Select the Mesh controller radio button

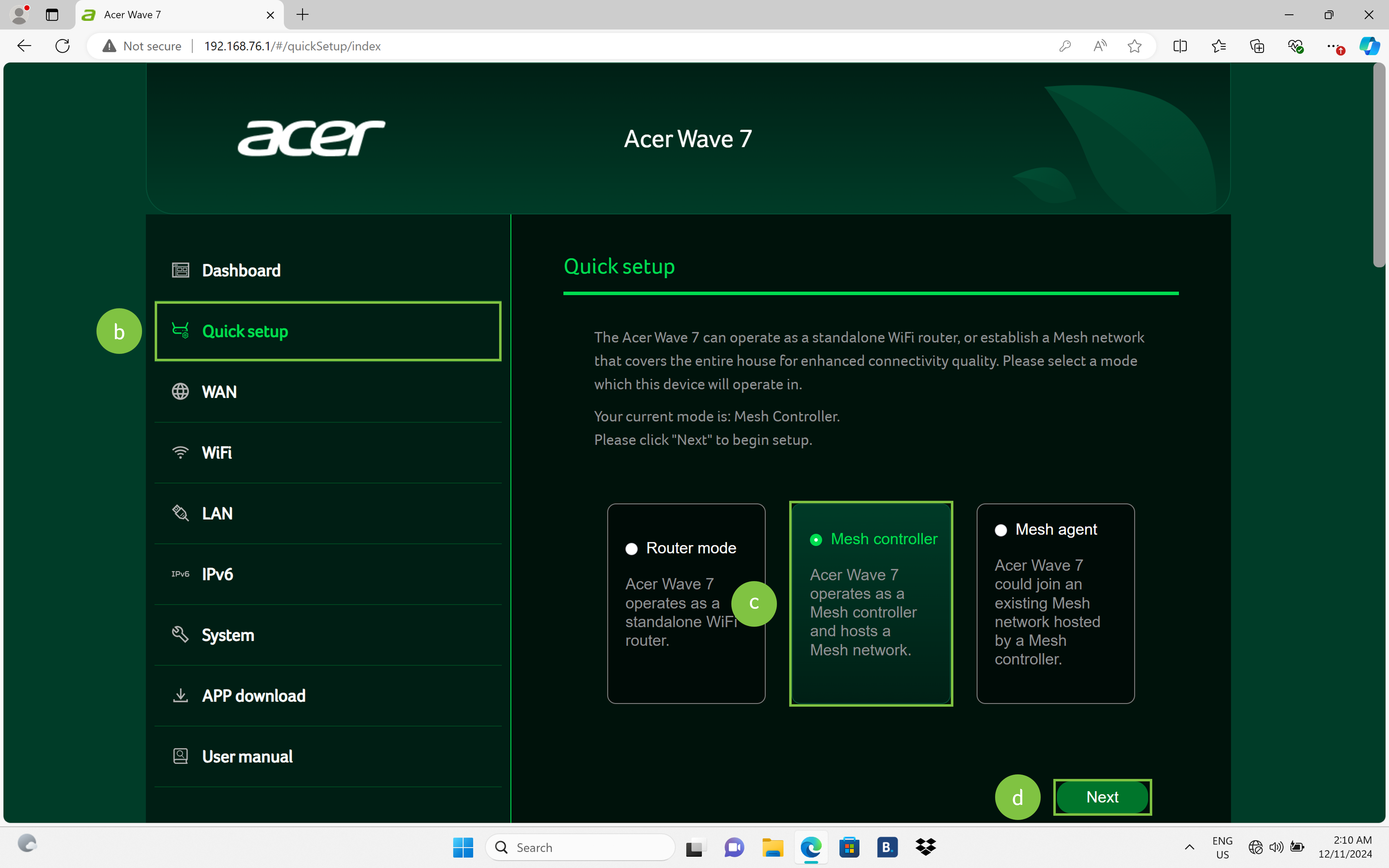click(816, 540)
